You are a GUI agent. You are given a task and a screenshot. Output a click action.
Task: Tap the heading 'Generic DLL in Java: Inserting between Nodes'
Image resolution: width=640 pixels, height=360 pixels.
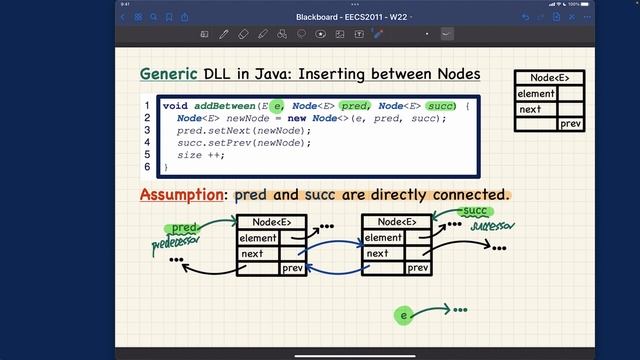310,74
